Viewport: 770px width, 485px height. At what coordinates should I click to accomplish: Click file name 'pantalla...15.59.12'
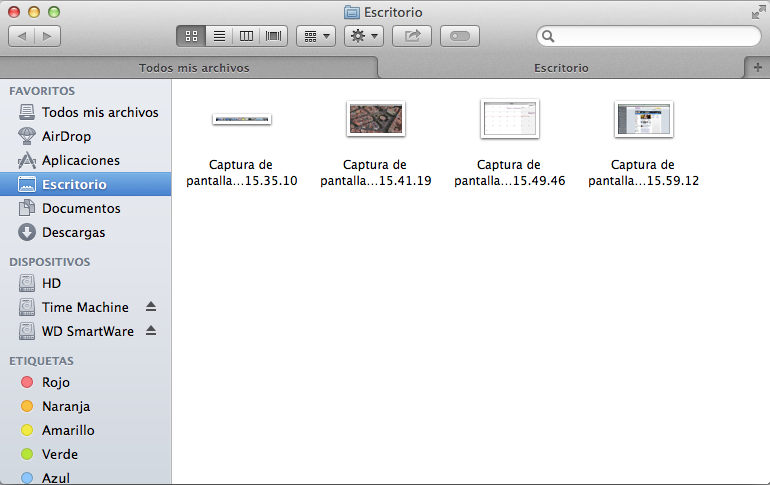[644, 181]
